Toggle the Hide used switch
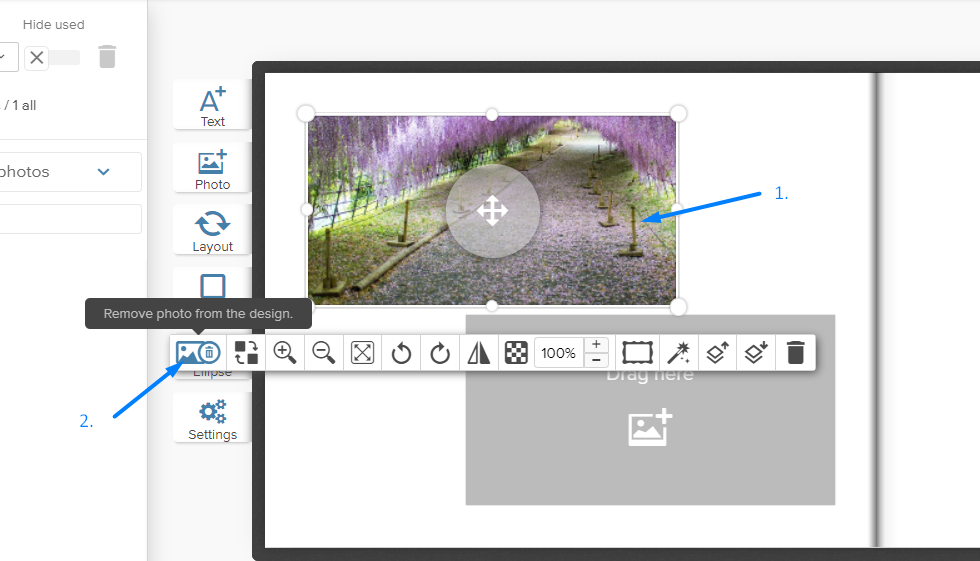The width and height of the screenshot is (980, 561). pyautogui.click(x=52, y=57)
